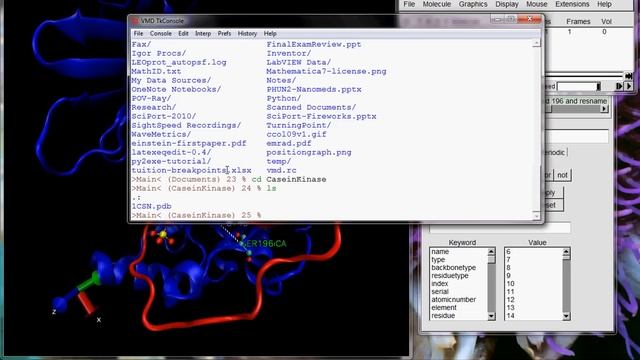Open the Mouse menu in VMD Main

(x=537, y=4)
